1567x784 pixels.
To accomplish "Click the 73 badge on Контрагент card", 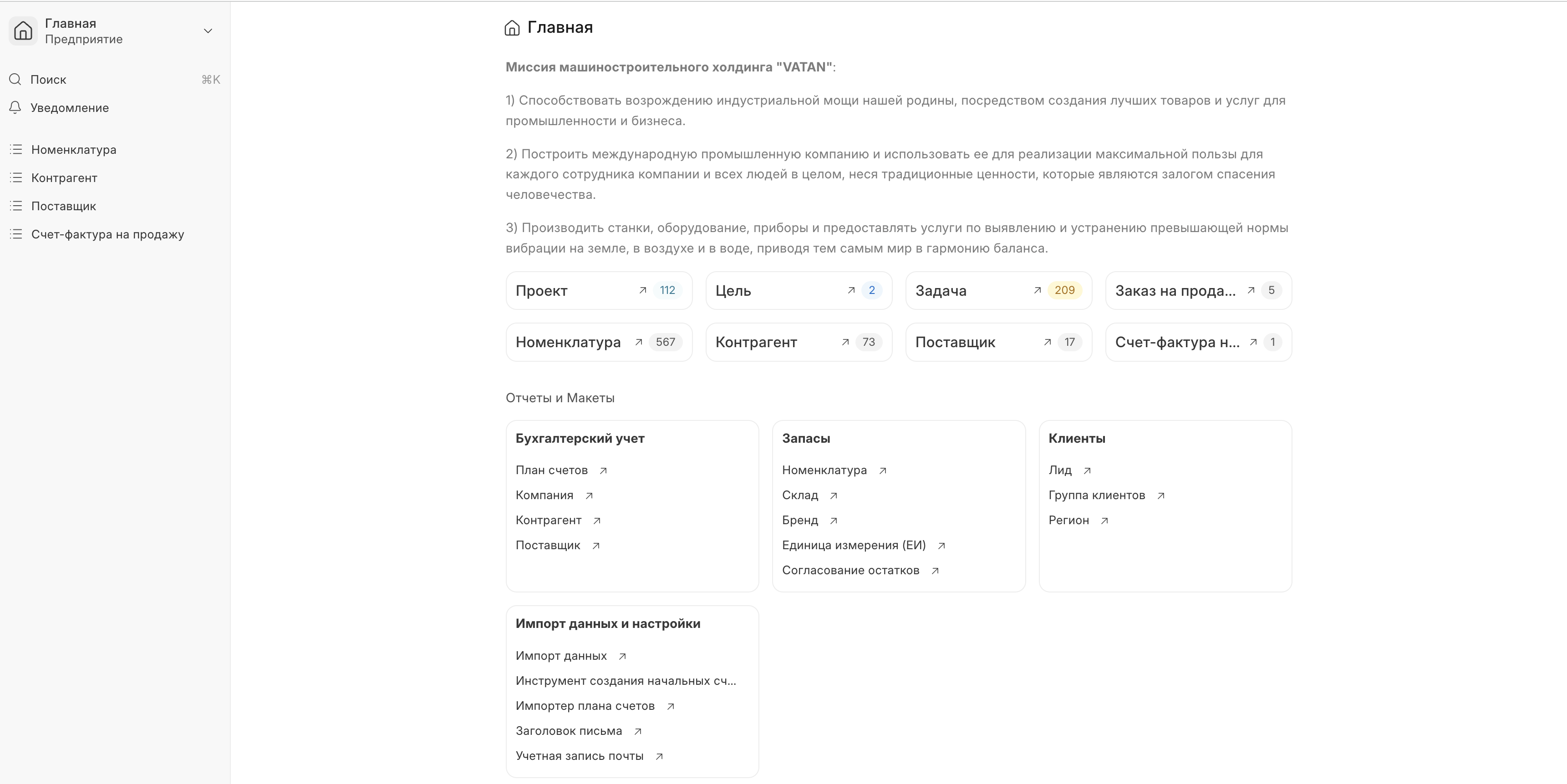I will click(868, 343).
